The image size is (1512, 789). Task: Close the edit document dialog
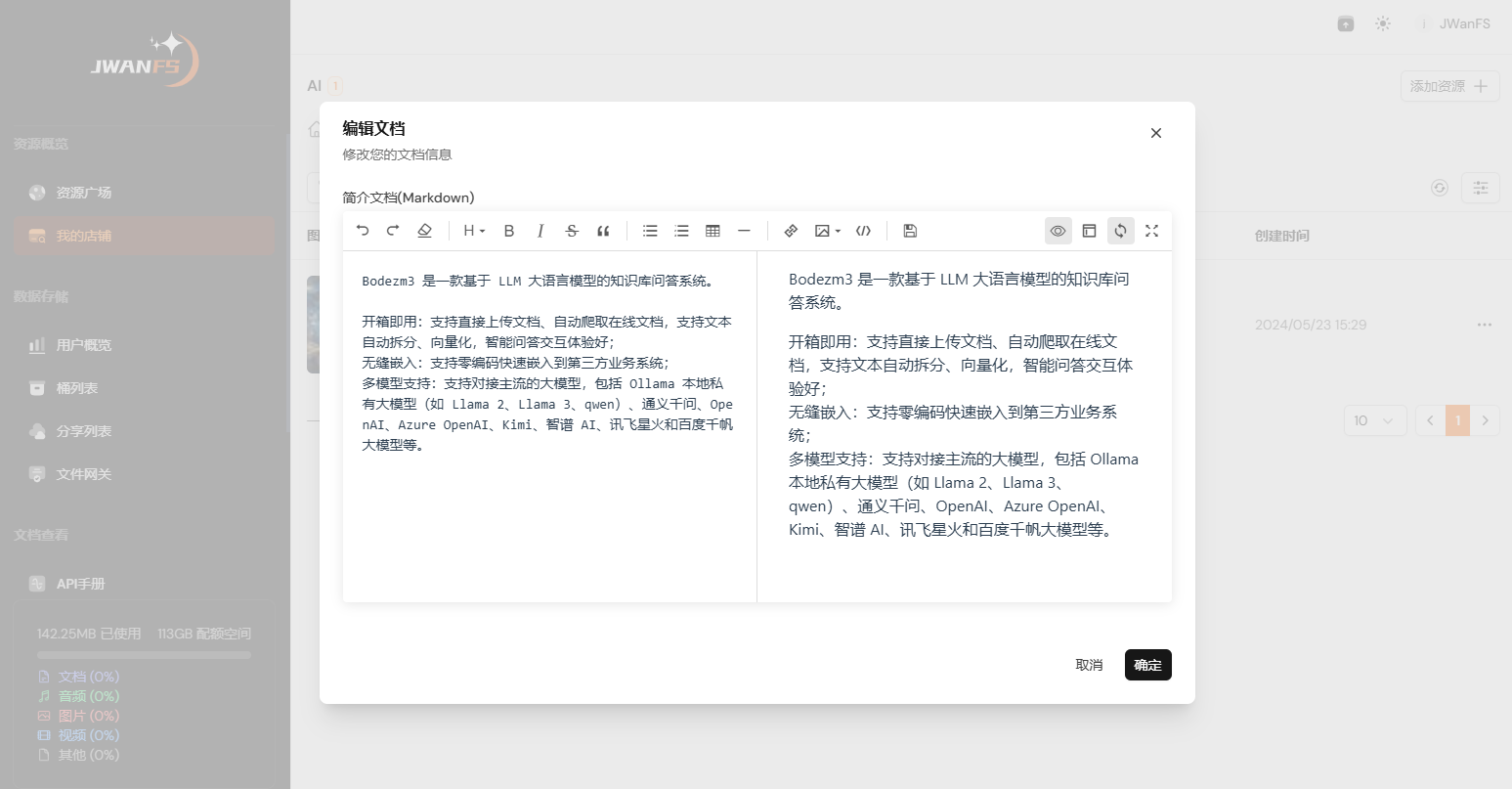click(1156, 133)
